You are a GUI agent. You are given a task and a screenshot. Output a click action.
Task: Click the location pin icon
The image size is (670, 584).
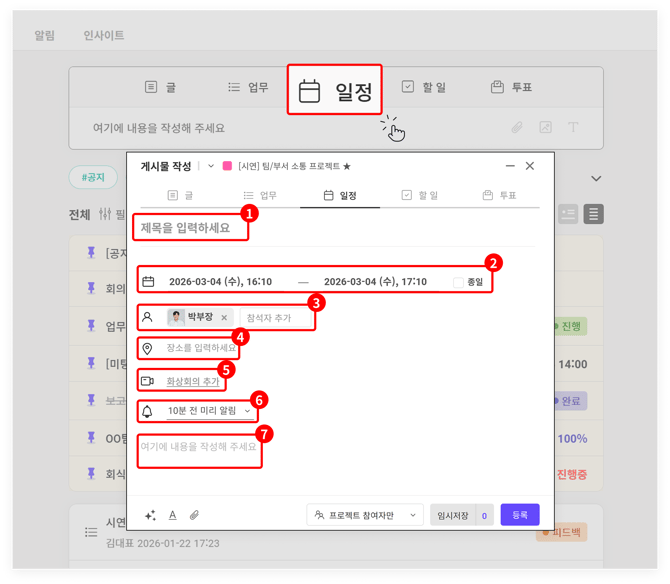tap(147, 348)
